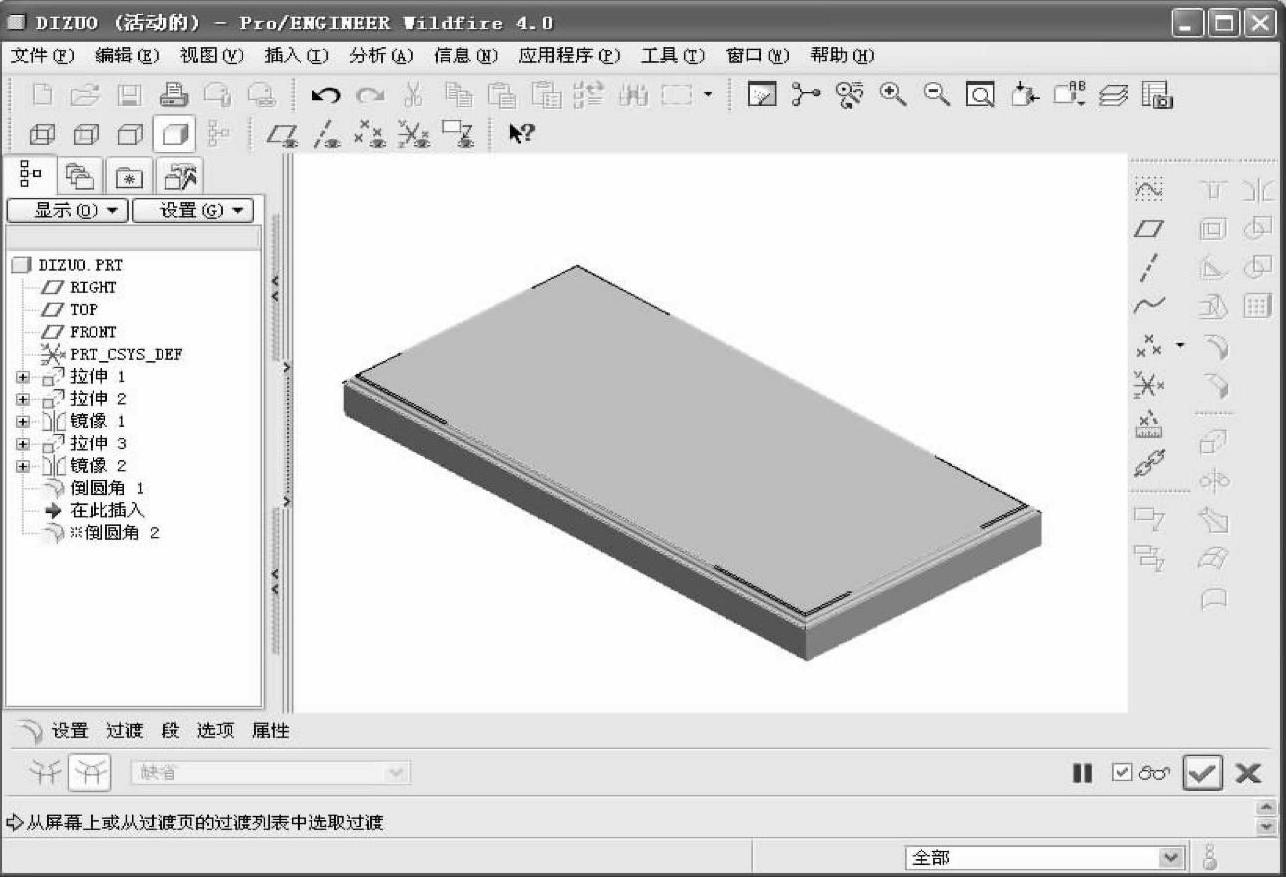Click the sketch tool icon in right toolbar
The height and width of the screenshot is (877, 1286).
point(1149,189)
